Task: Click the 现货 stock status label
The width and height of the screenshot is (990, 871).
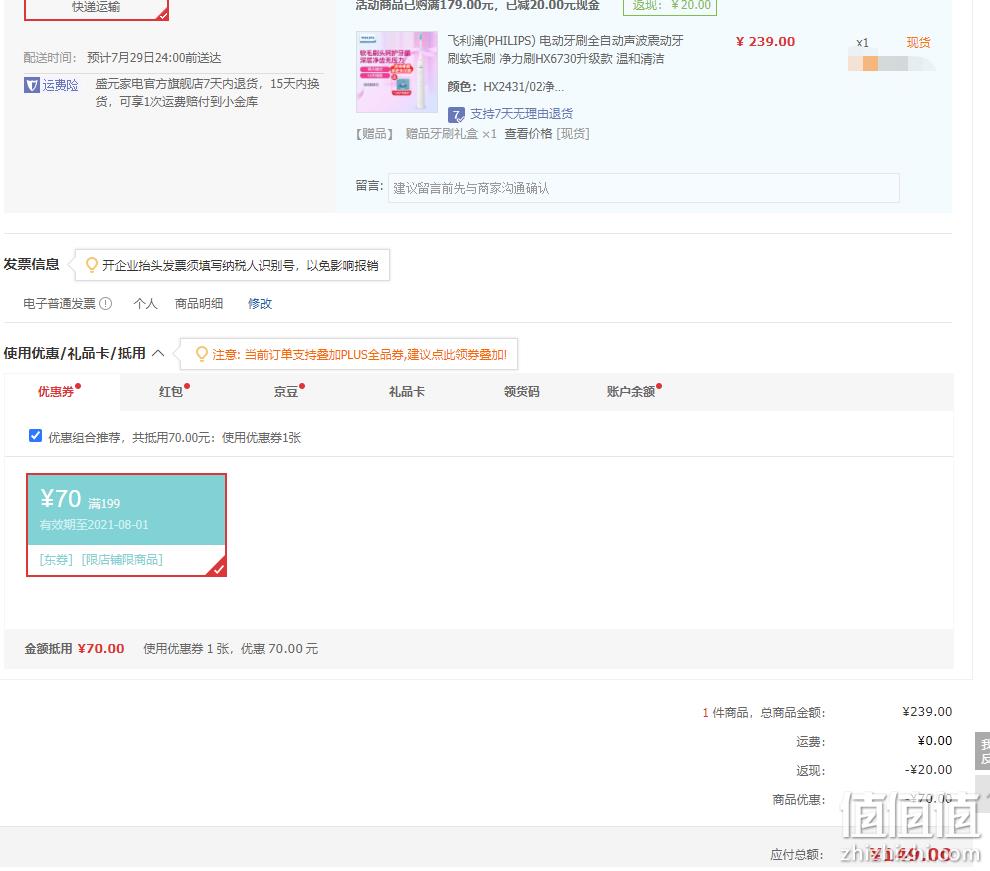Action: [x=918, y=42]
